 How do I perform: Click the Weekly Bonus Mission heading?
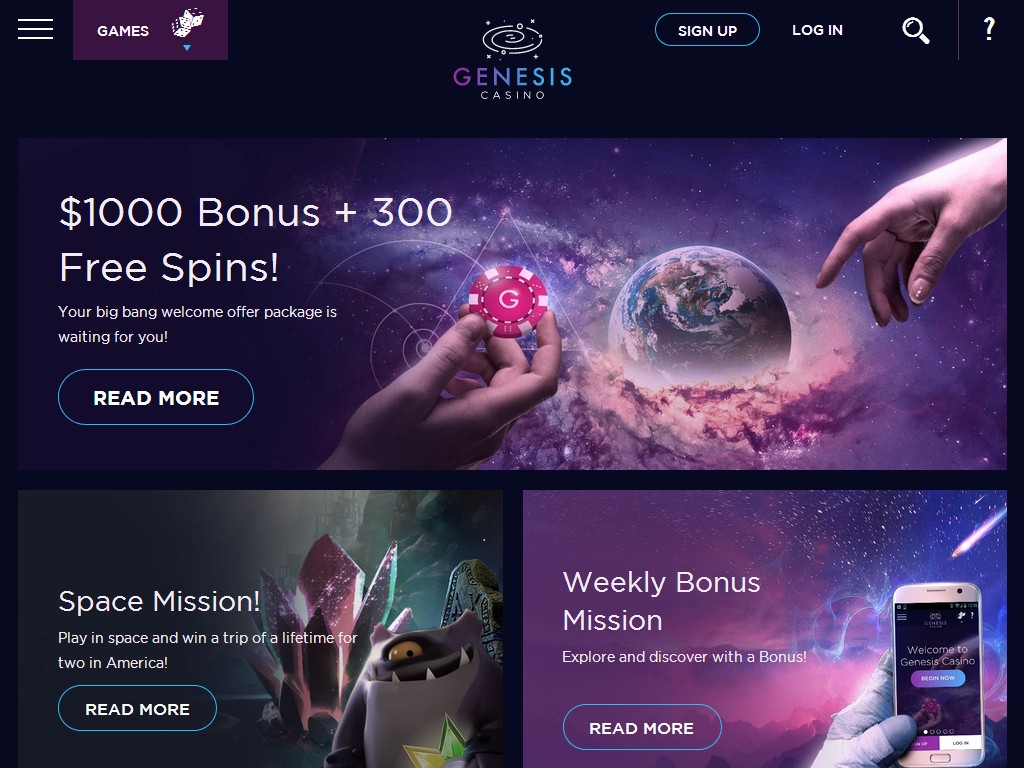661,601
